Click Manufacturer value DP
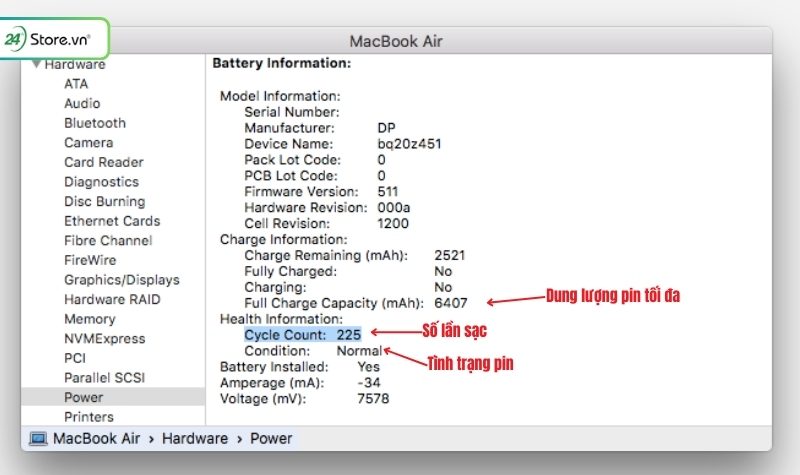Screen dimensions: 800x475 click(386, 128)
